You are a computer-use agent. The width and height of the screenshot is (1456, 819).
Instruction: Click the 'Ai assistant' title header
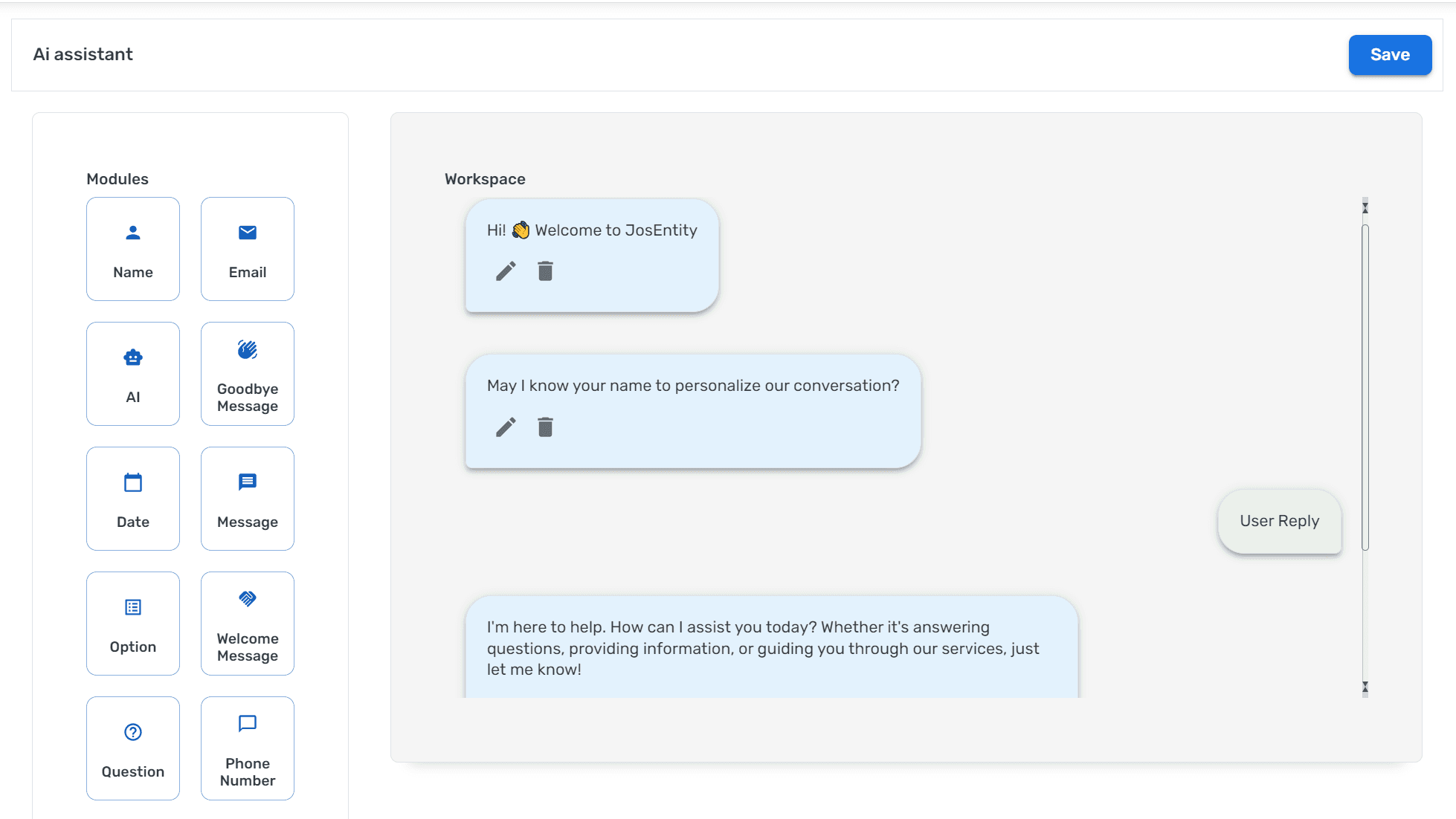(83, 54)
